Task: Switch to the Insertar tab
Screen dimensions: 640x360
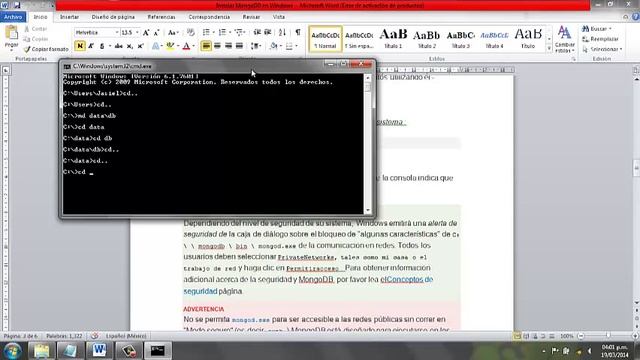Action: 69,17
